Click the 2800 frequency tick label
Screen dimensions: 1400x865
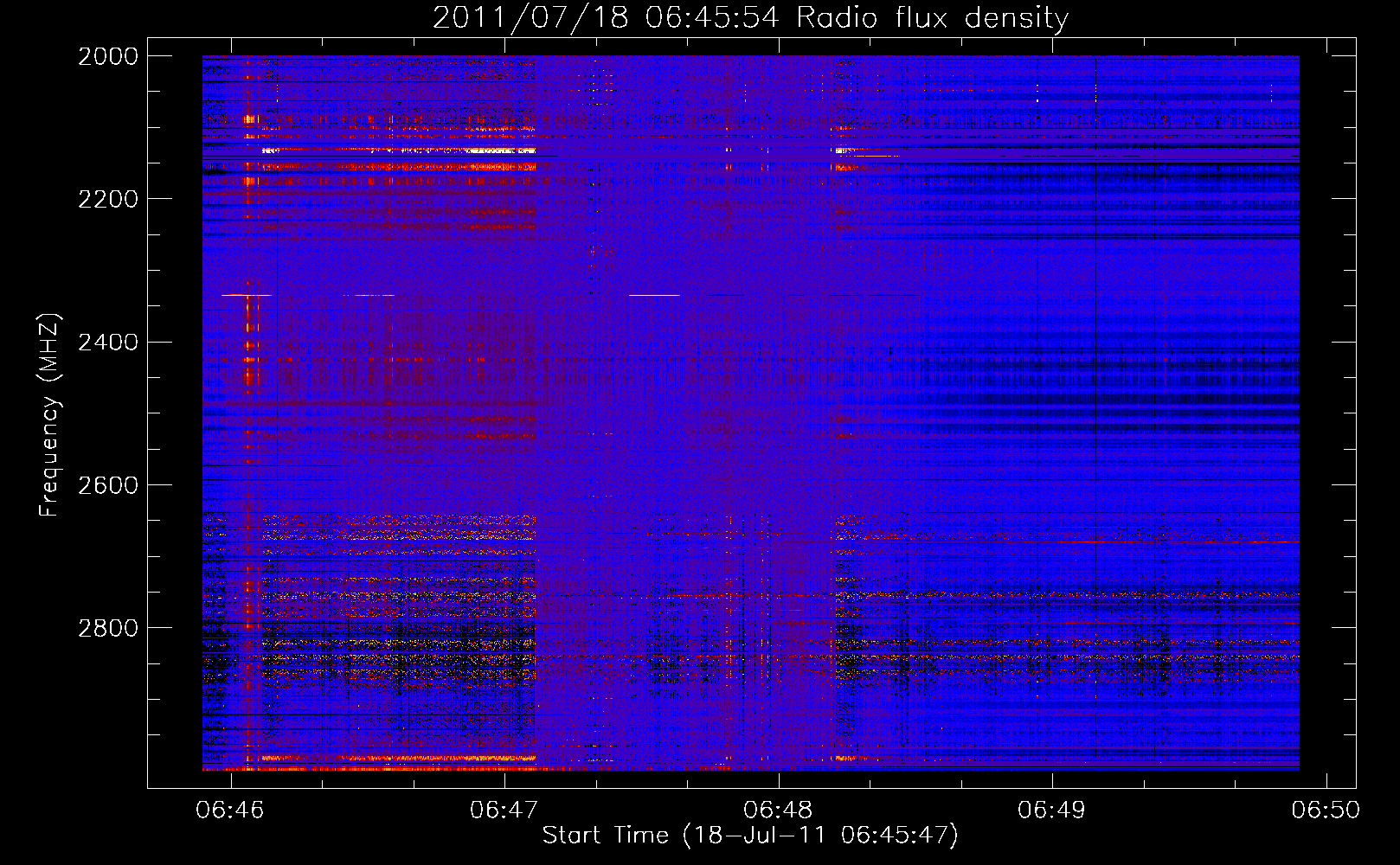point(108,628)
